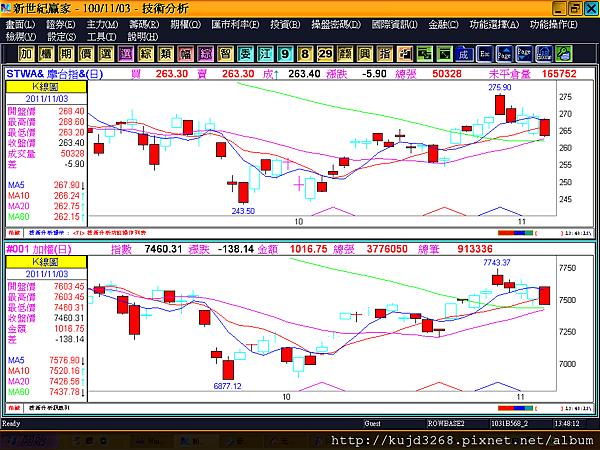Open the 投資(B) menu
Image resolution: width=600 pixels, height=450 pixels.
285,24
